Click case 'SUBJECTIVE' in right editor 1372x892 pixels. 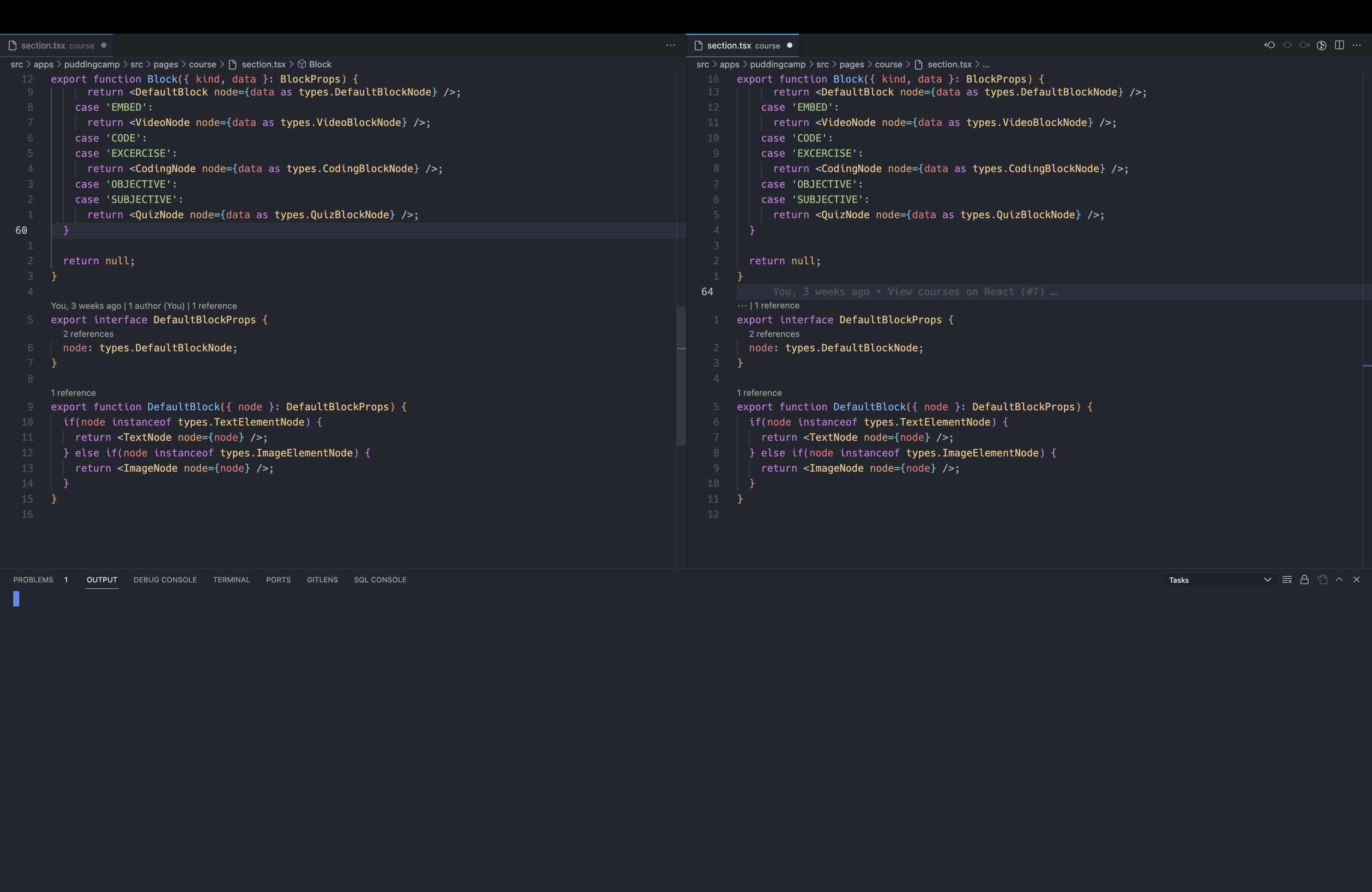(814, 199)
